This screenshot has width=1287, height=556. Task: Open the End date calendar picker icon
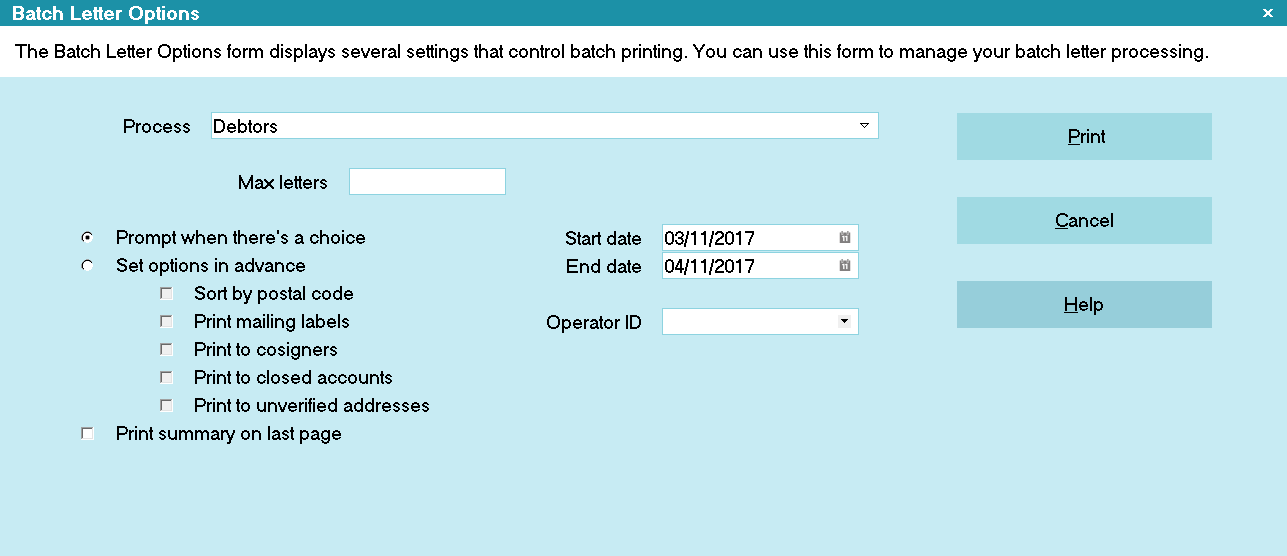[845, 266]
